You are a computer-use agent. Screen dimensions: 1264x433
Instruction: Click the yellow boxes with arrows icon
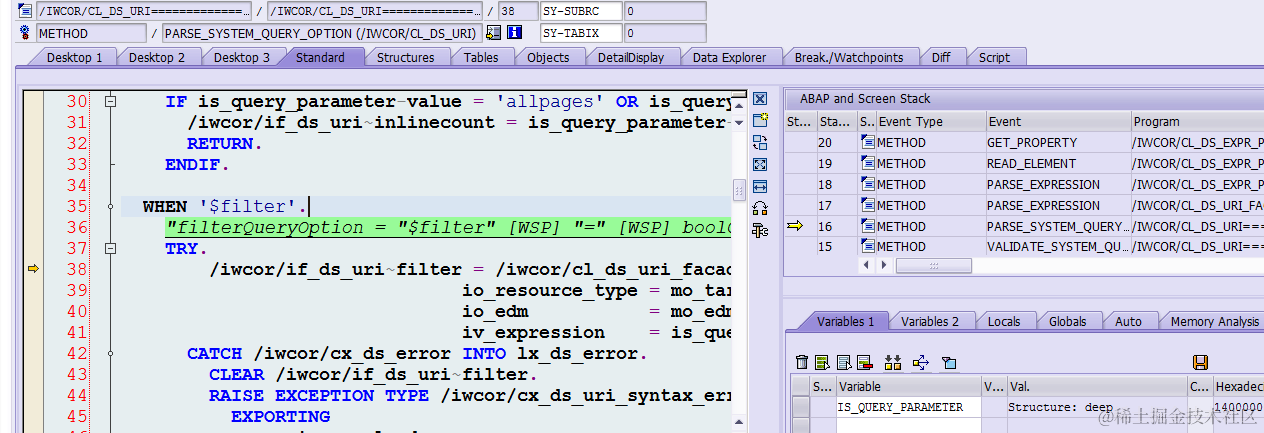(x=893, y=362)
